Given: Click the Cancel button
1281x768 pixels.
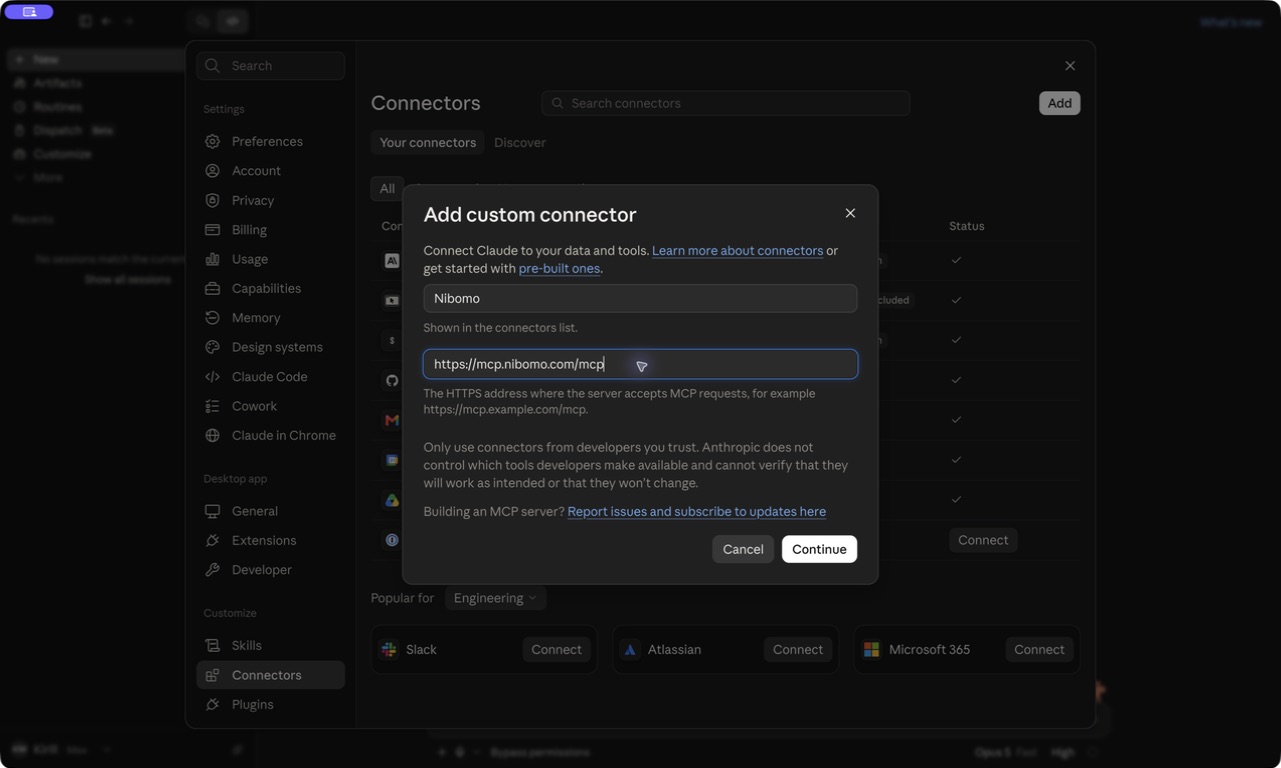Looking at the screenshot, I should [x=743, y=549].
